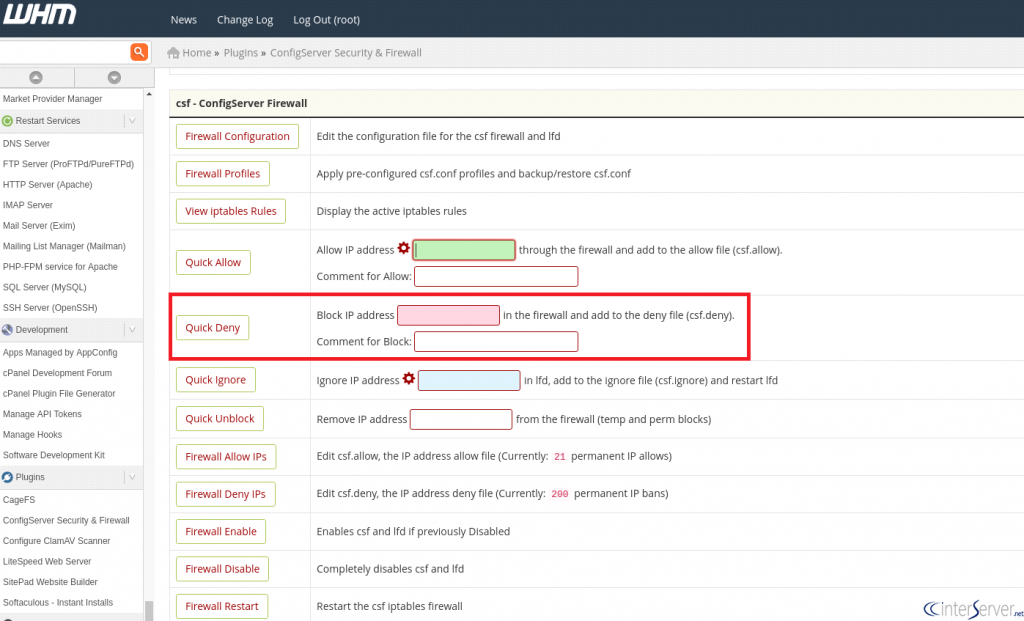Focus the green Allow IP address field
1024x621 pixels.
click(x=464, y=250)
